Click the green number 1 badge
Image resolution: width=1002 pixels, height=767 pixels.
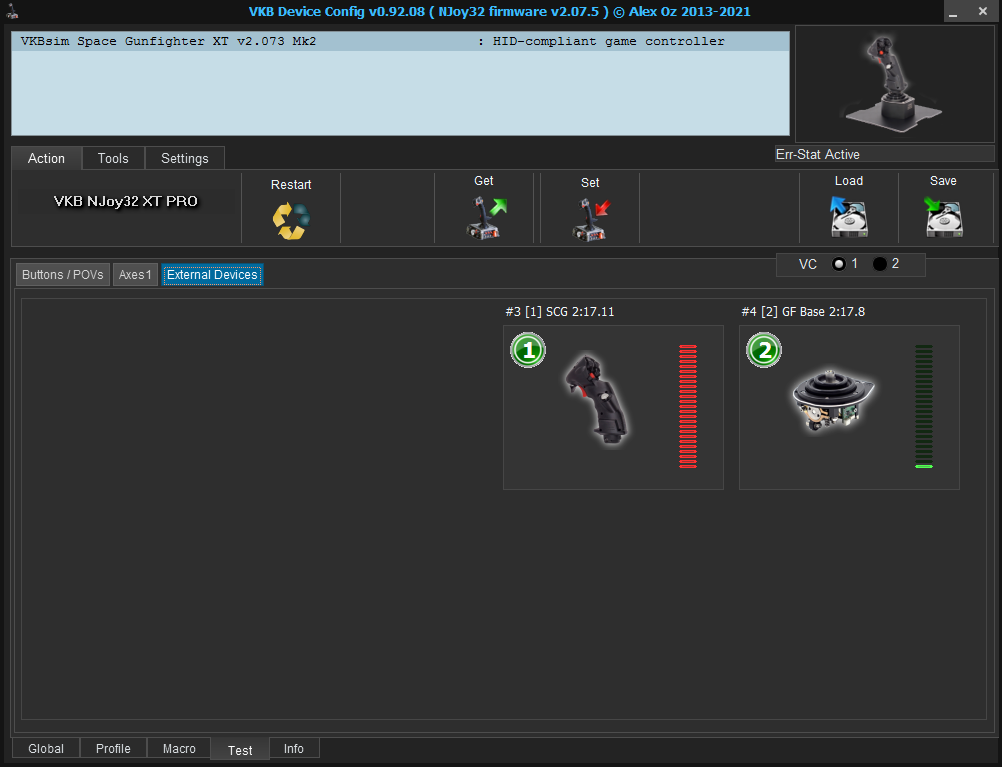coord(527,350)
